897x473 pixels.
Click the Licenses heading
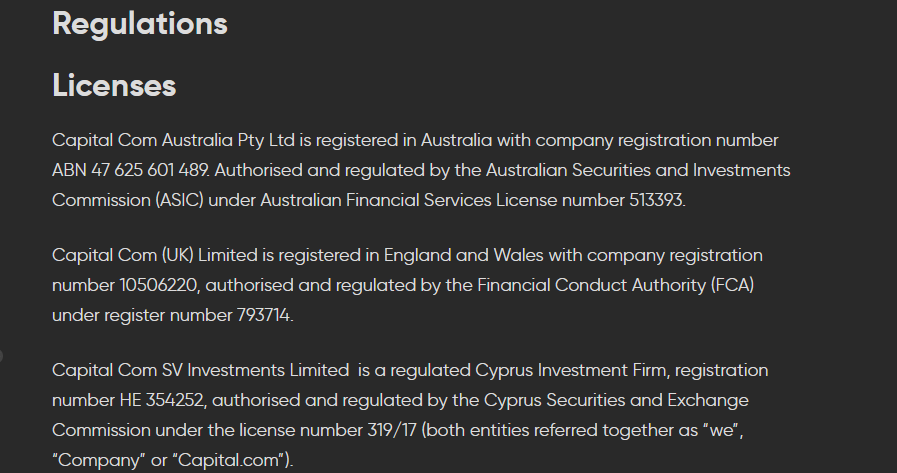[x=114, y=86]
